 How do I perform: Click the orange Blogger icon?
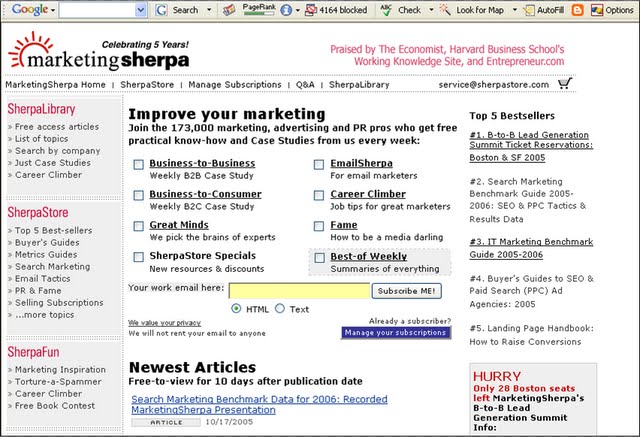pos(577,10)
